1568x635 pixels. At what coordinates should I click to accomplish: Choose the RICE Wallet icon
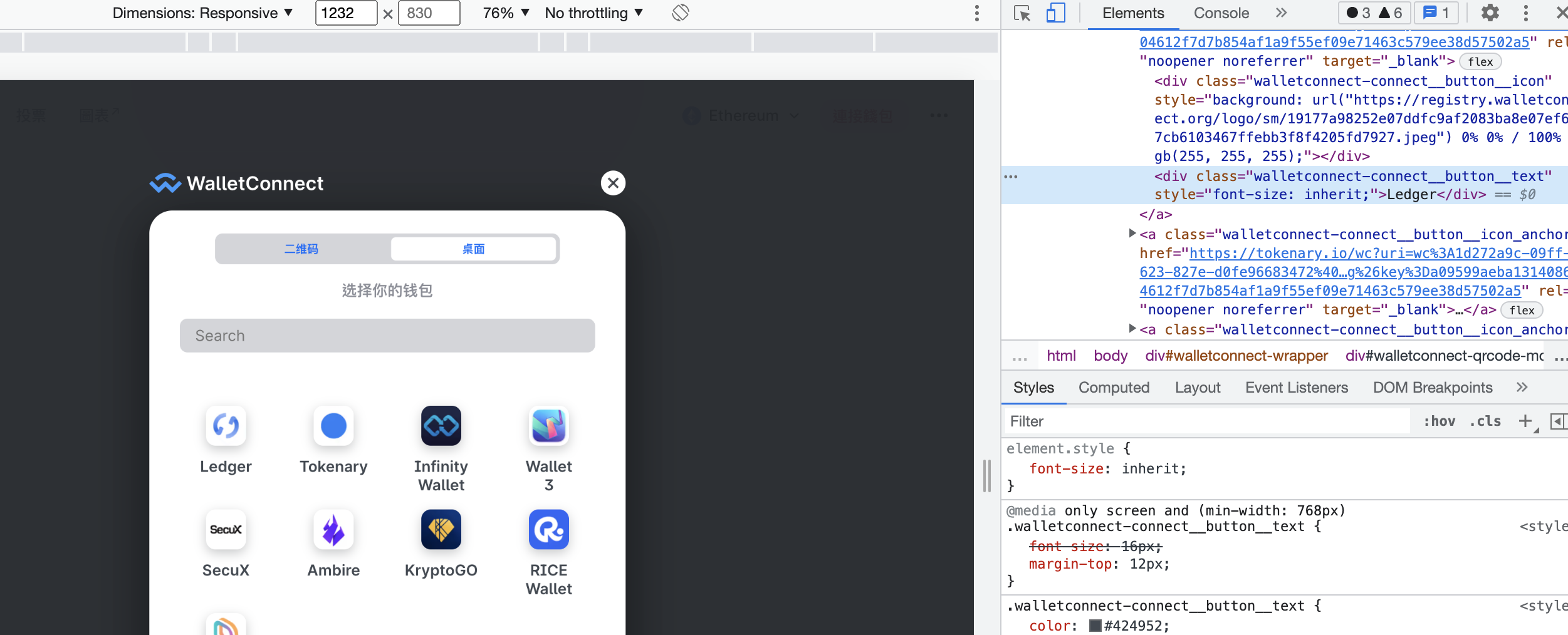point(549,530)
